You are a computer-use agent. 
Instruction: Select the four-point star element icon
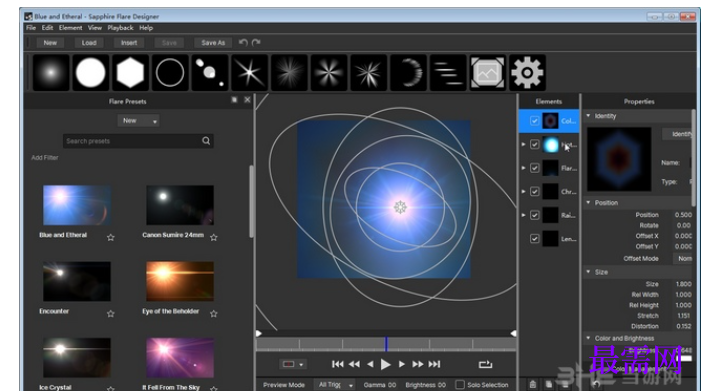(249, 72)
